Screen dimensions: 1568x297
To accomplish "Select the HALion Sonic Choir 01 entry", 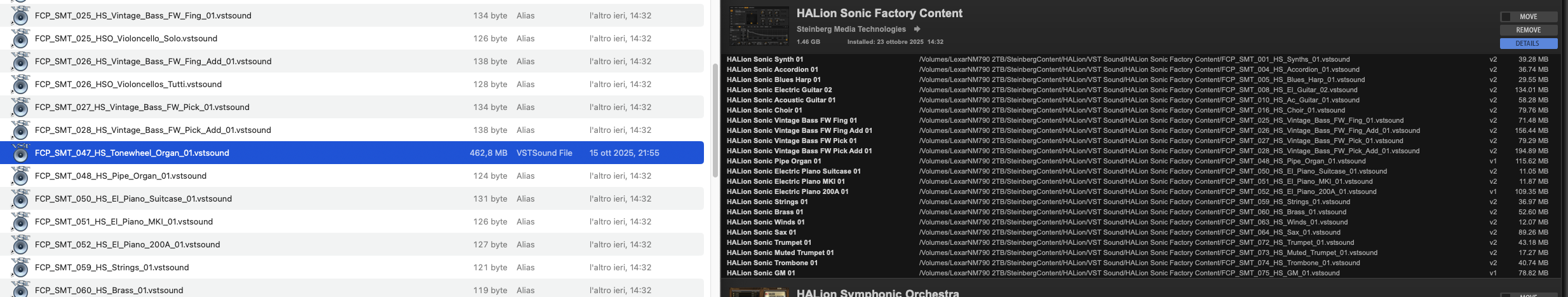I will [x=764, y=110].
